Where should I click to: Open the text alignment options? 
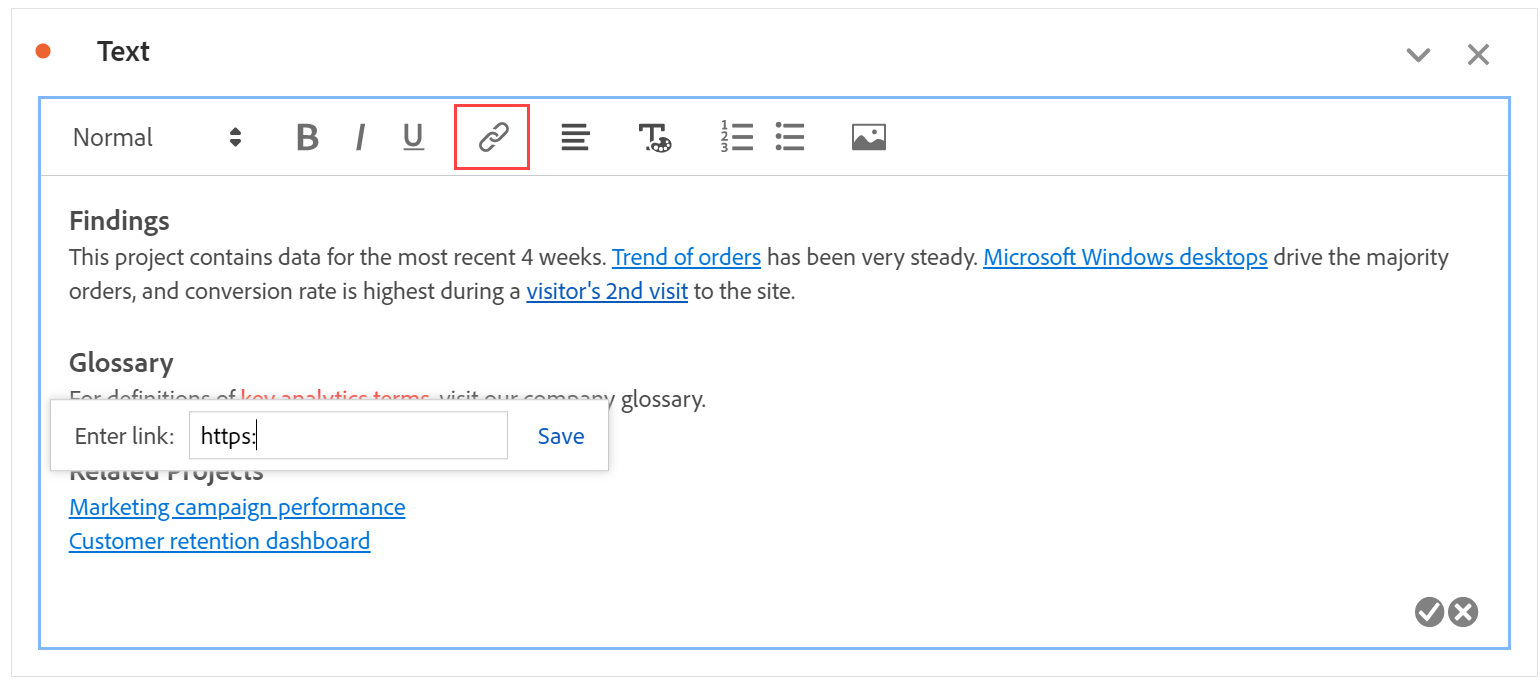pyautogui.click(x=575, y=137)
